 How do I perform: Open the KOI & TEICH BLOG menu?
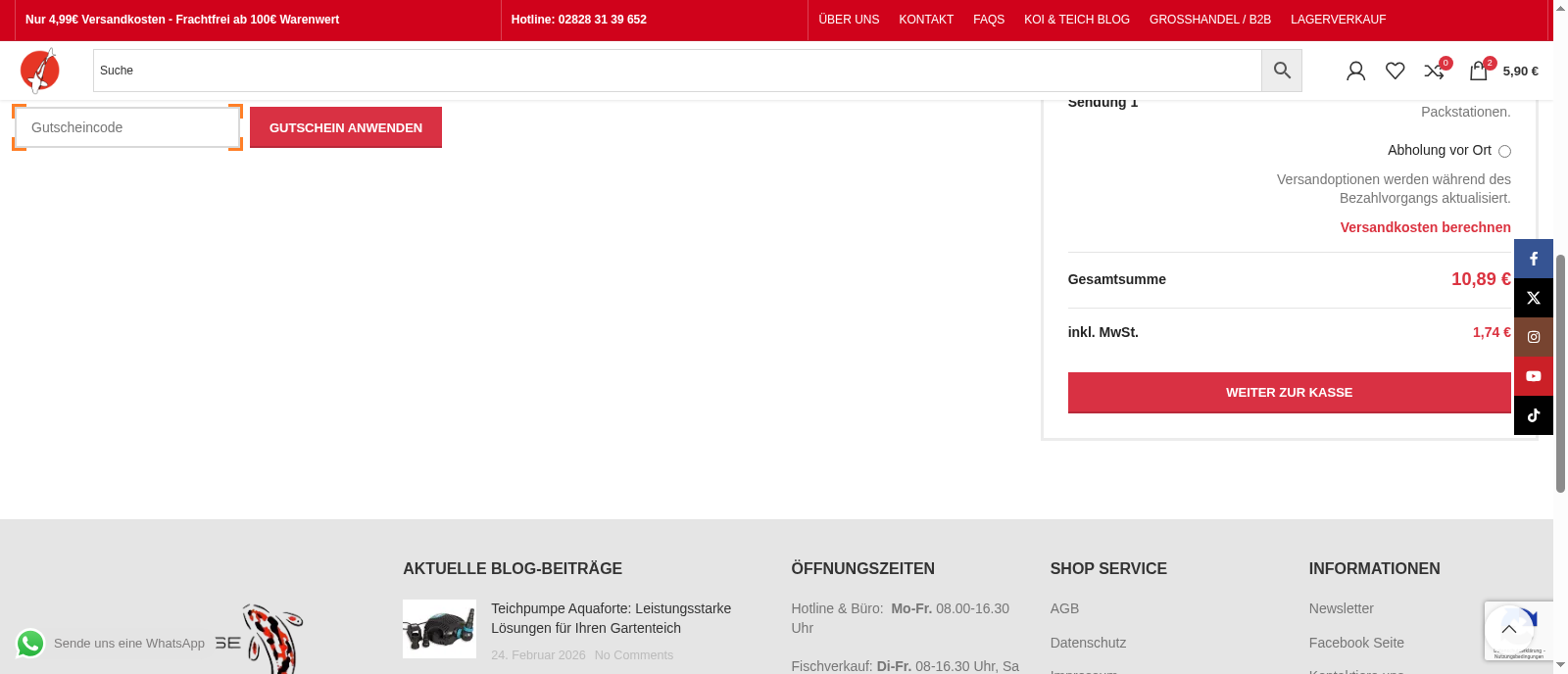[1076, 20]
